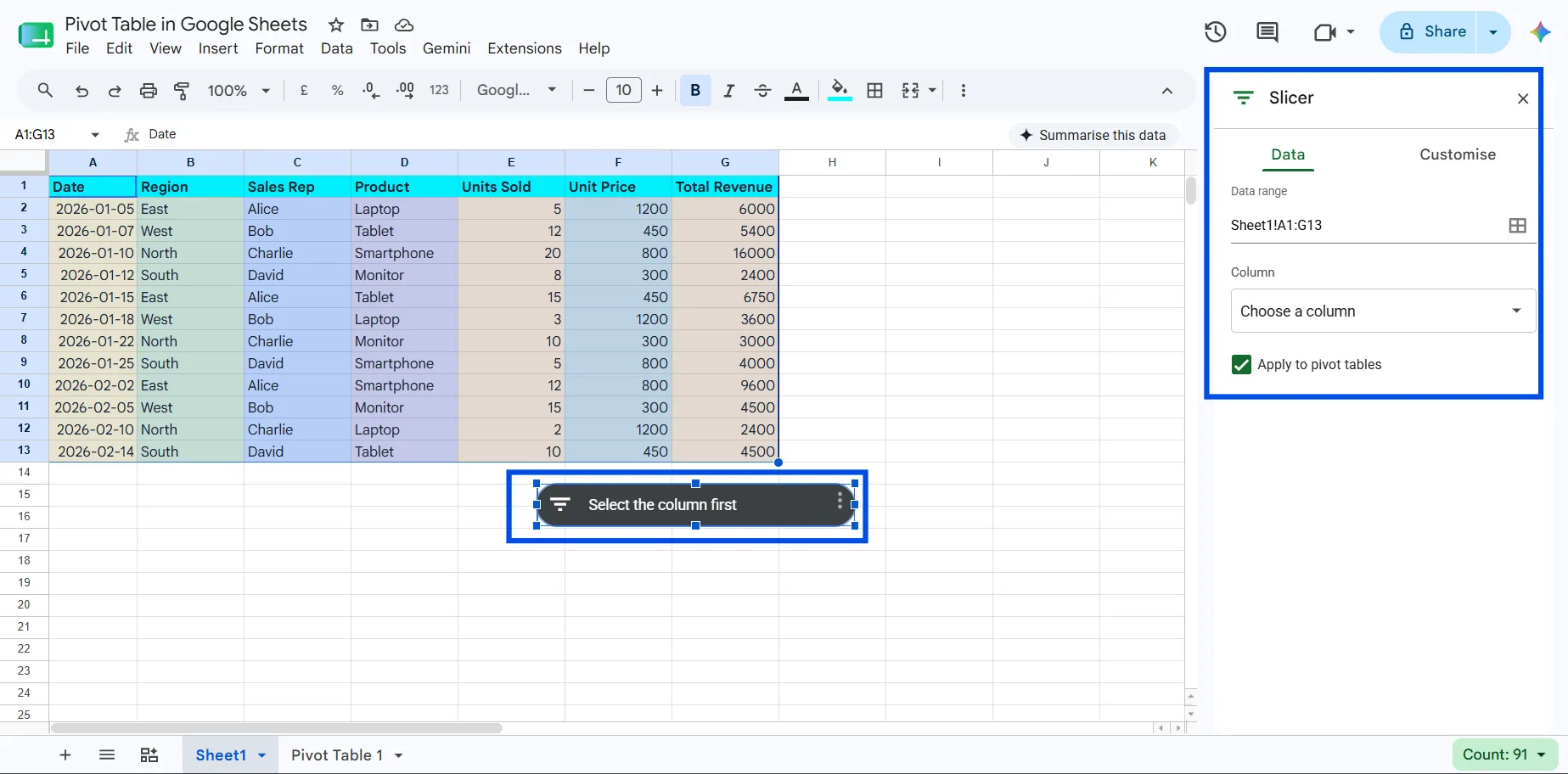Open font family Googl... dropdown
This screenshot has width=1568, height=774.
516,90
